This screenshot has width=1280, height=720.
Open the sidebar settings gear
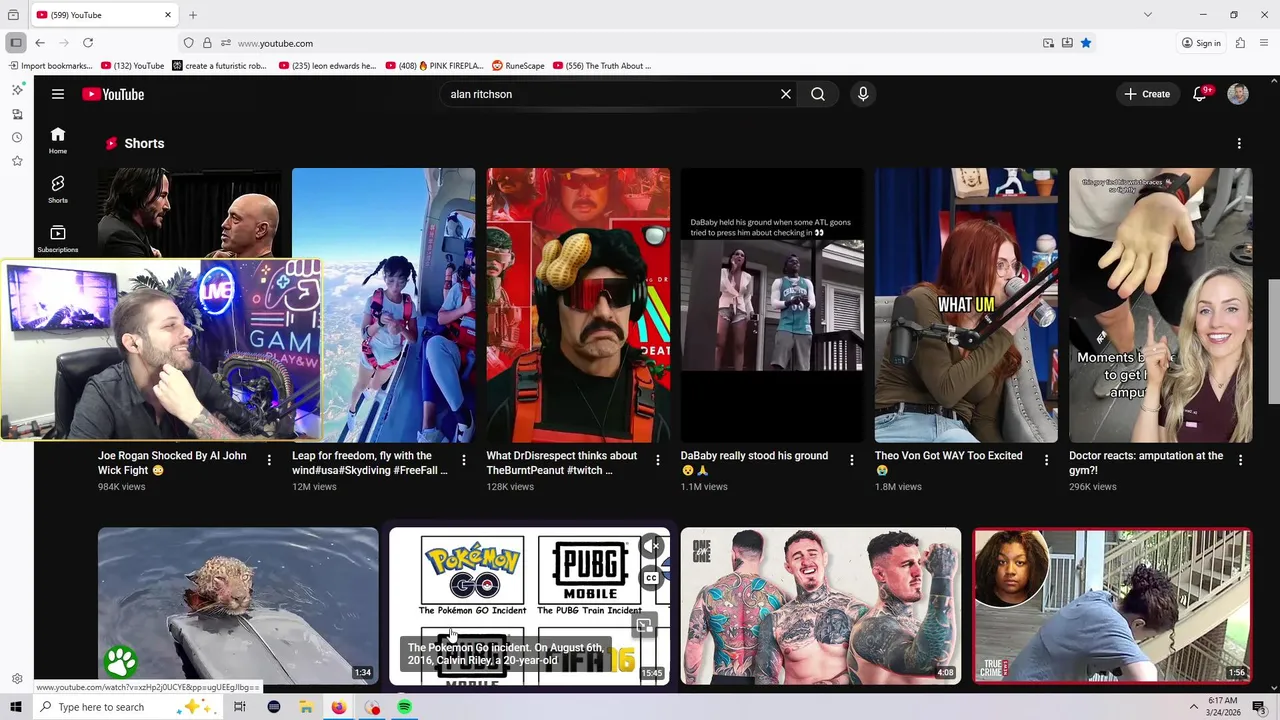[17, 679]
